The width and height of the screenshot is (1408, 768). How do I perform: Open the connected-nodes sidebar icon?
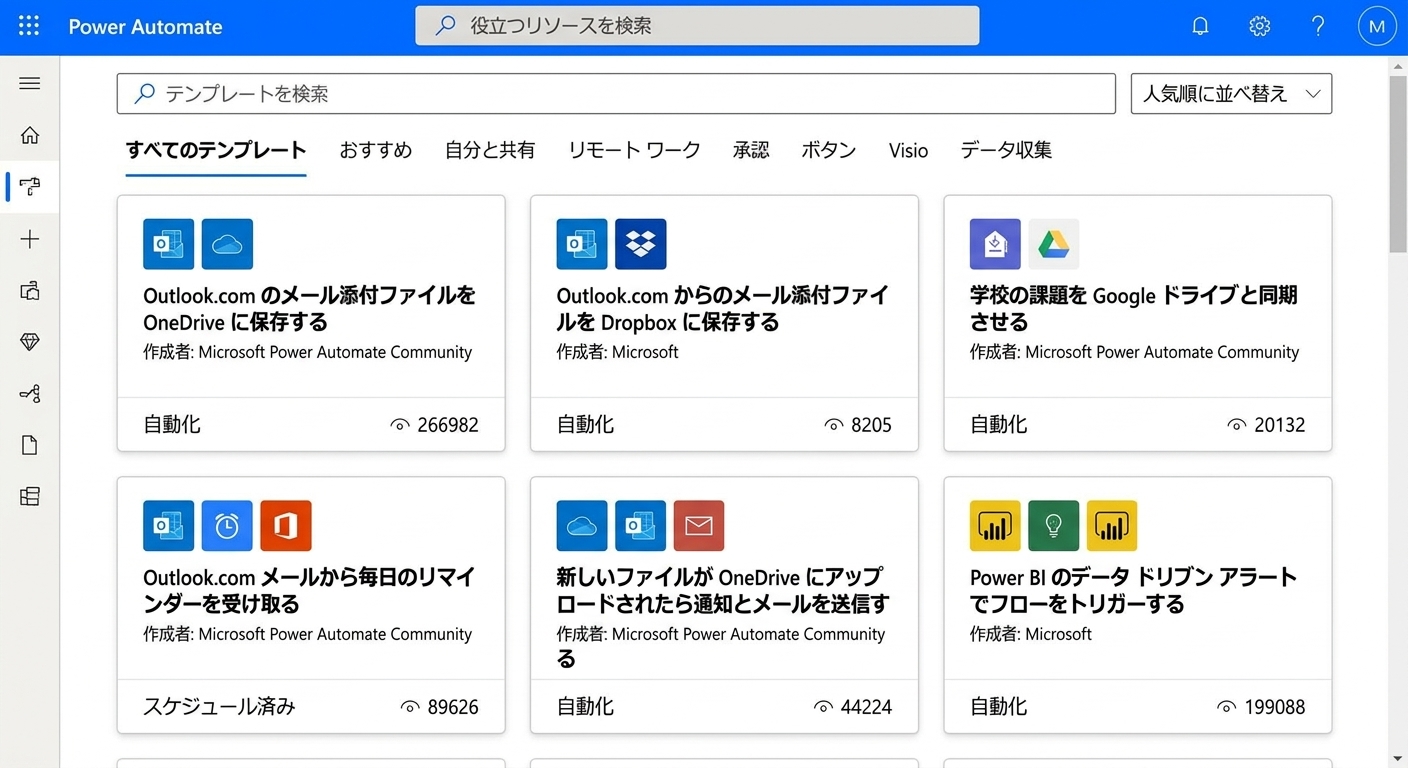30,394
